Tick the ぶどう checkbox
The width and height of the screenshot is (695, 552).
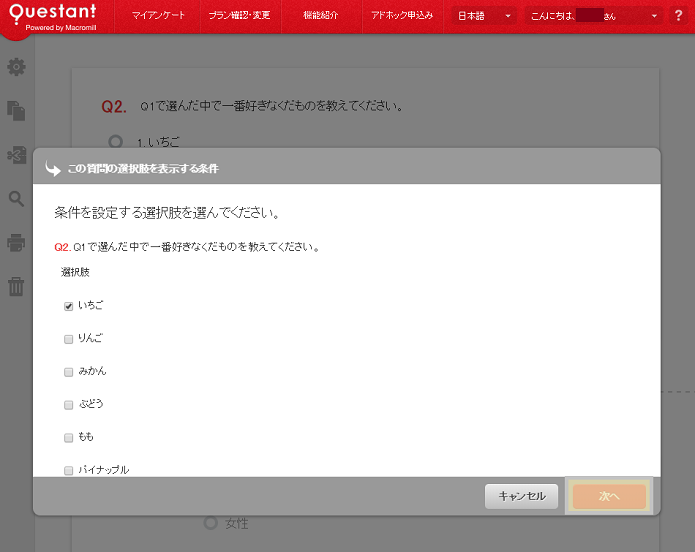[x=69, y=405]
